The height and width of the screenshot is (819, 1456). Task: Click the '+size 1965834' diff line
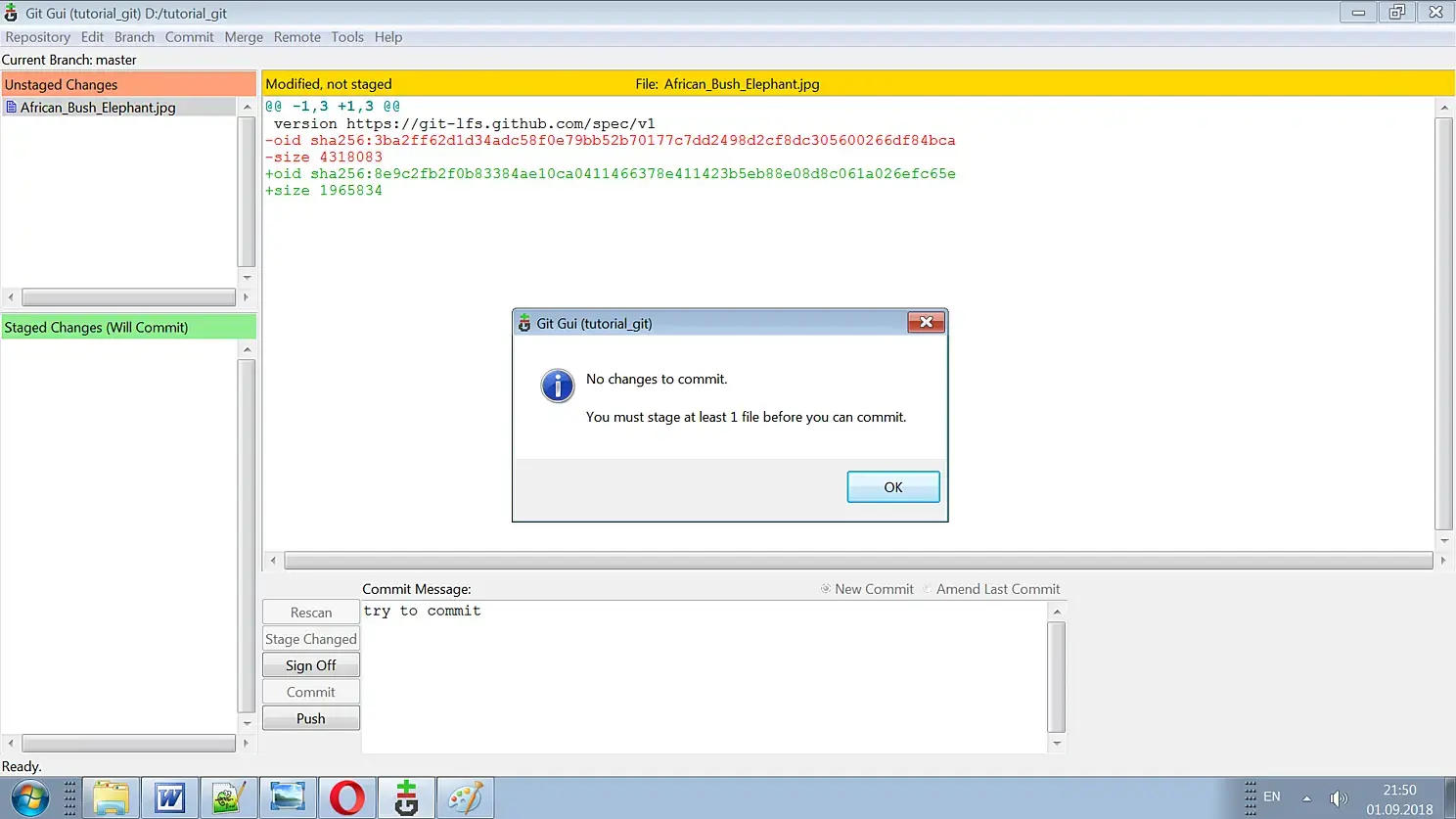click(x=324, y=191)
